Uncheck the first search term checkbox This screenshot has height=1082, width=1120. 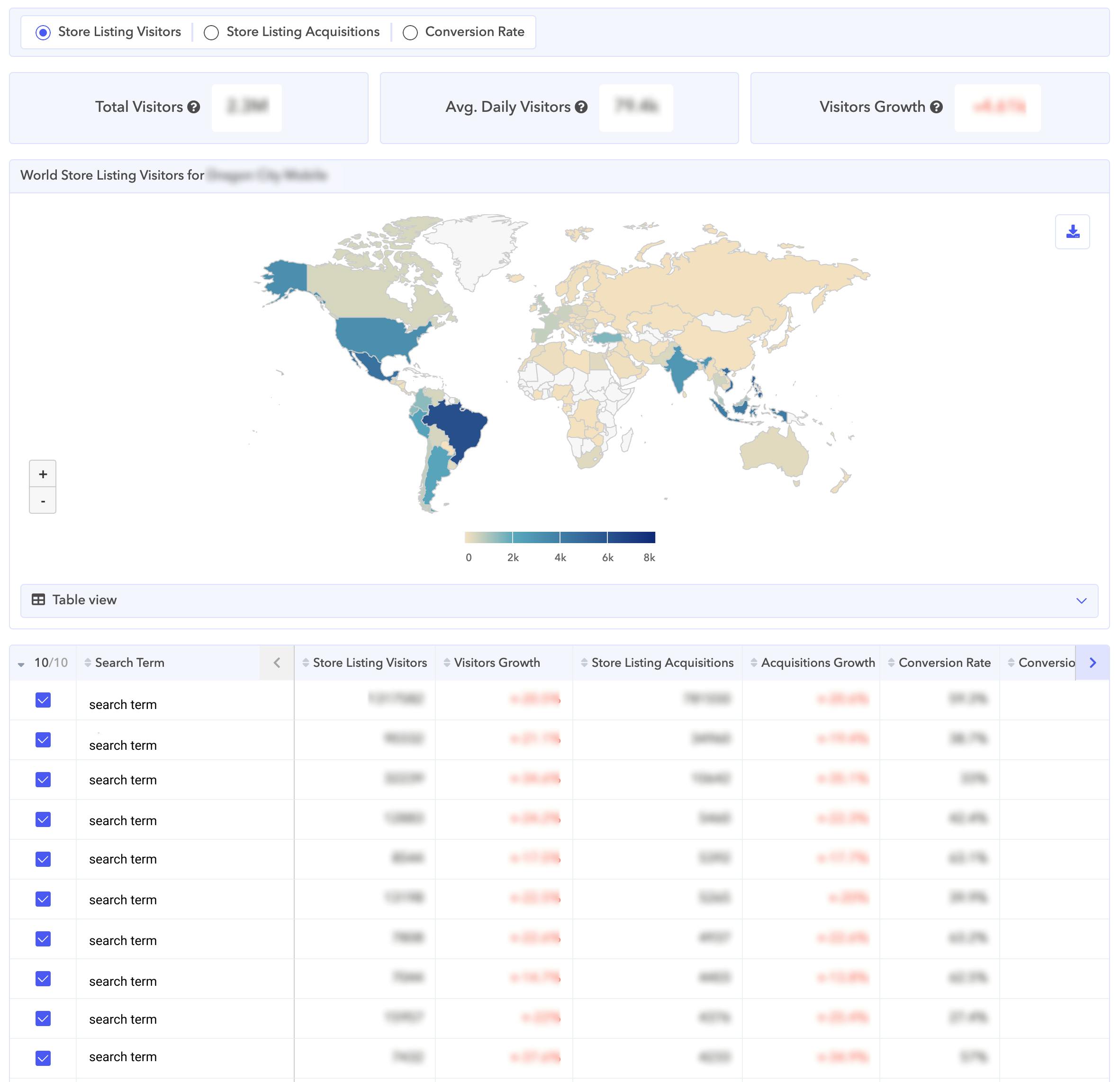coord(44,700)
